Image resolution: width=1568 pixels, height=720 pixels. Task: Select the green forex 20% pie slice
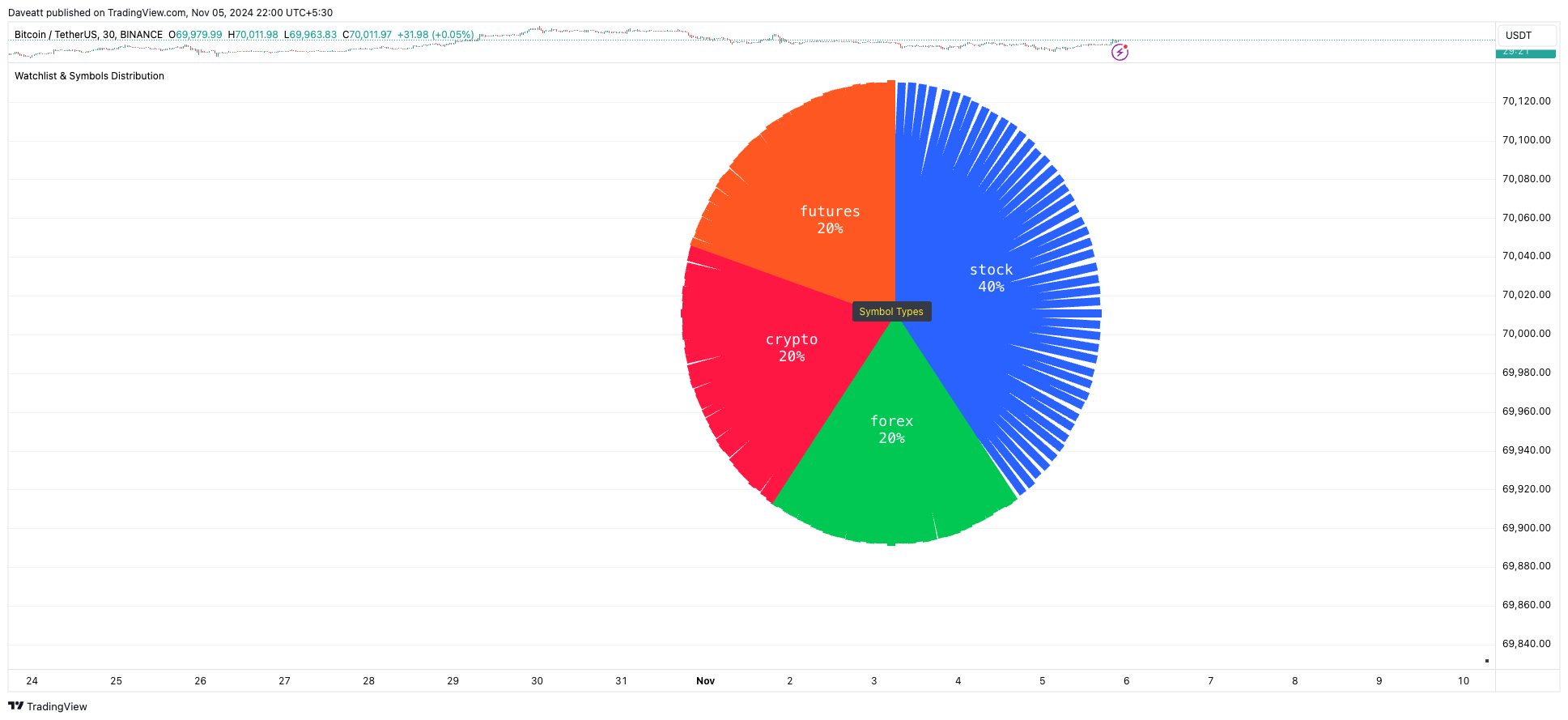tap(891, 429)
